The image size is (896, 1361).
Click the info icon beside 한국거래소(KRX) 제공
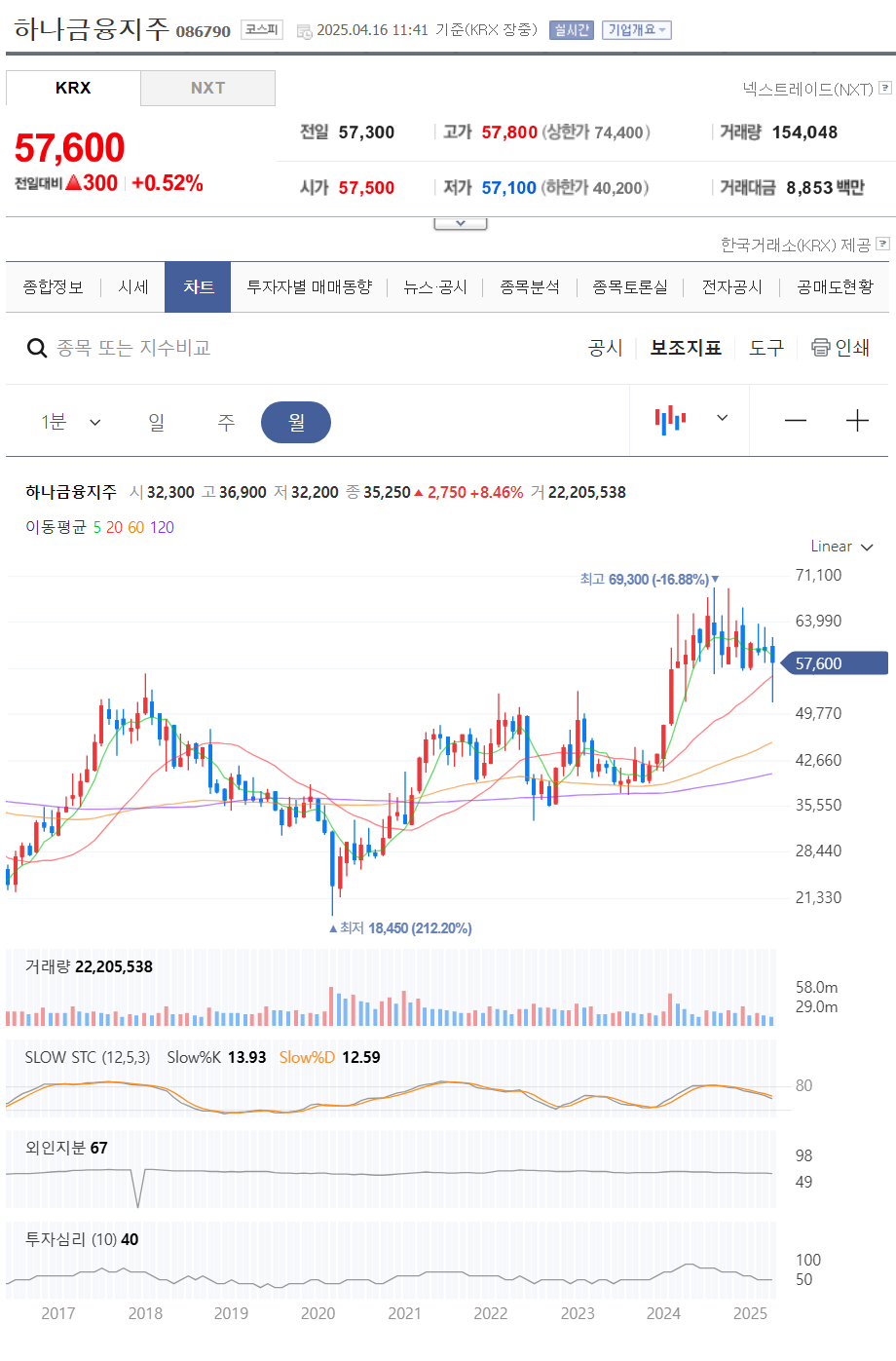tap(882, 244)
